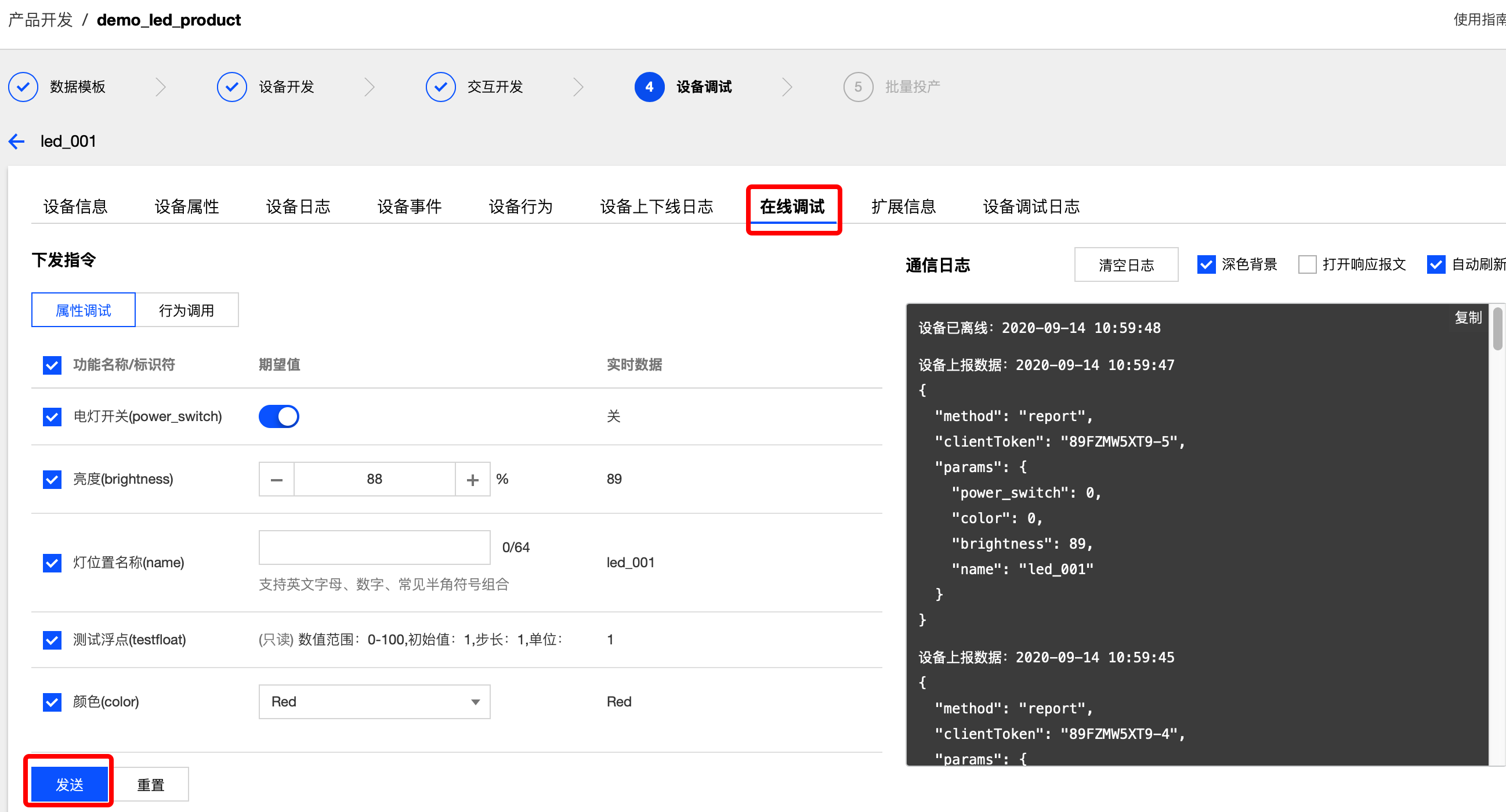Screen dimensions: 1506x812
Task: Open the 设备调试日志 tab
Action: (1031, 206)
